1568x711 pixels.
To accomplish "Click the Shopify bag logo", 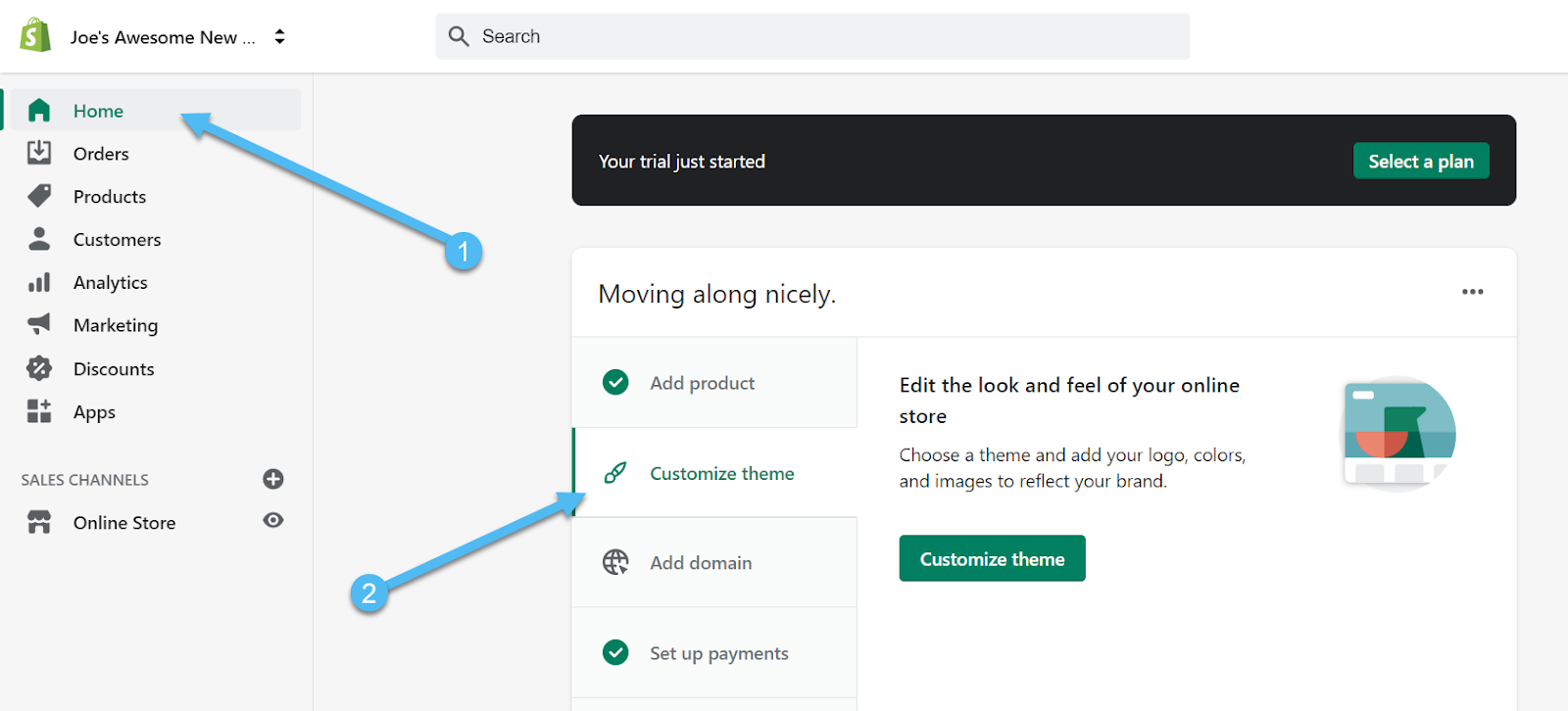I will tap(35, 35).
